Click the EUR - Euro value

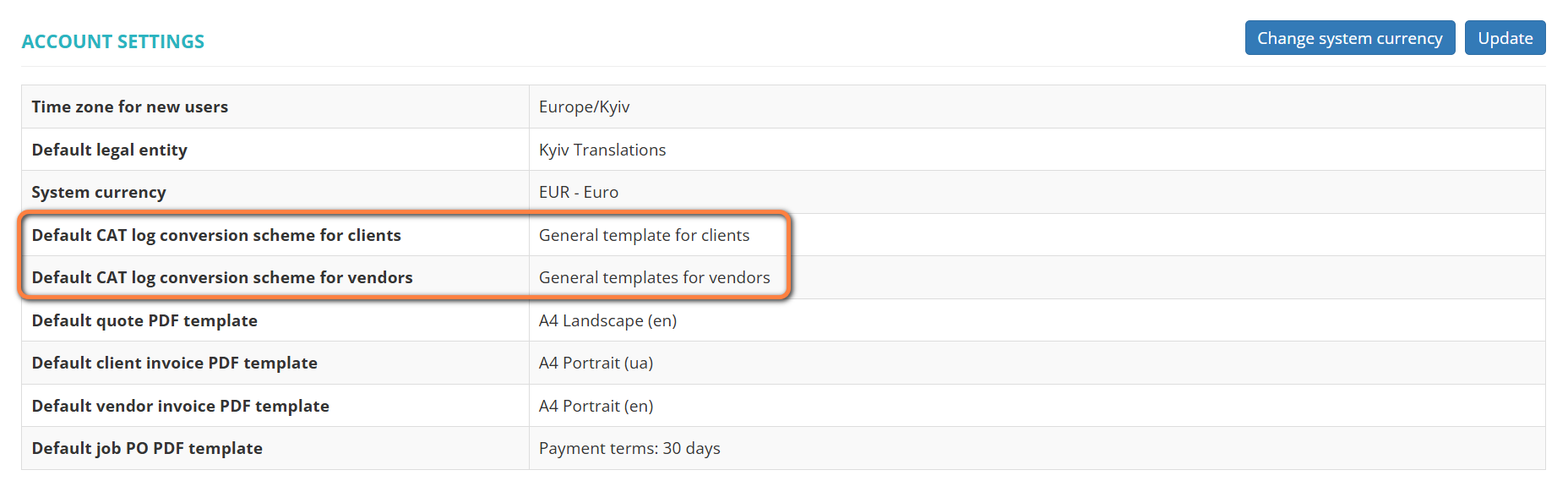click(x=579, y=192)
